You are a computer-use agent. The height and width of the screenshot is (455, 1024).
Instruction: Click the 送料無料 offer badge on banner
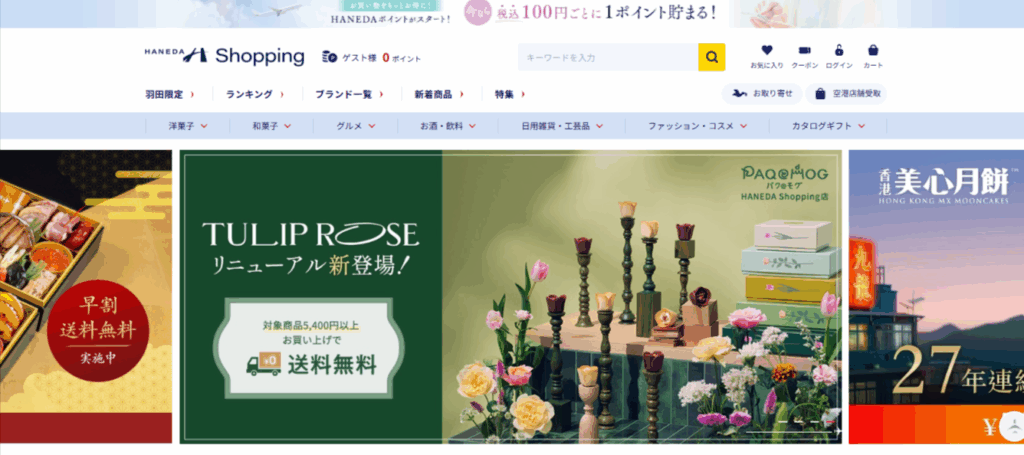pos(308,348)
